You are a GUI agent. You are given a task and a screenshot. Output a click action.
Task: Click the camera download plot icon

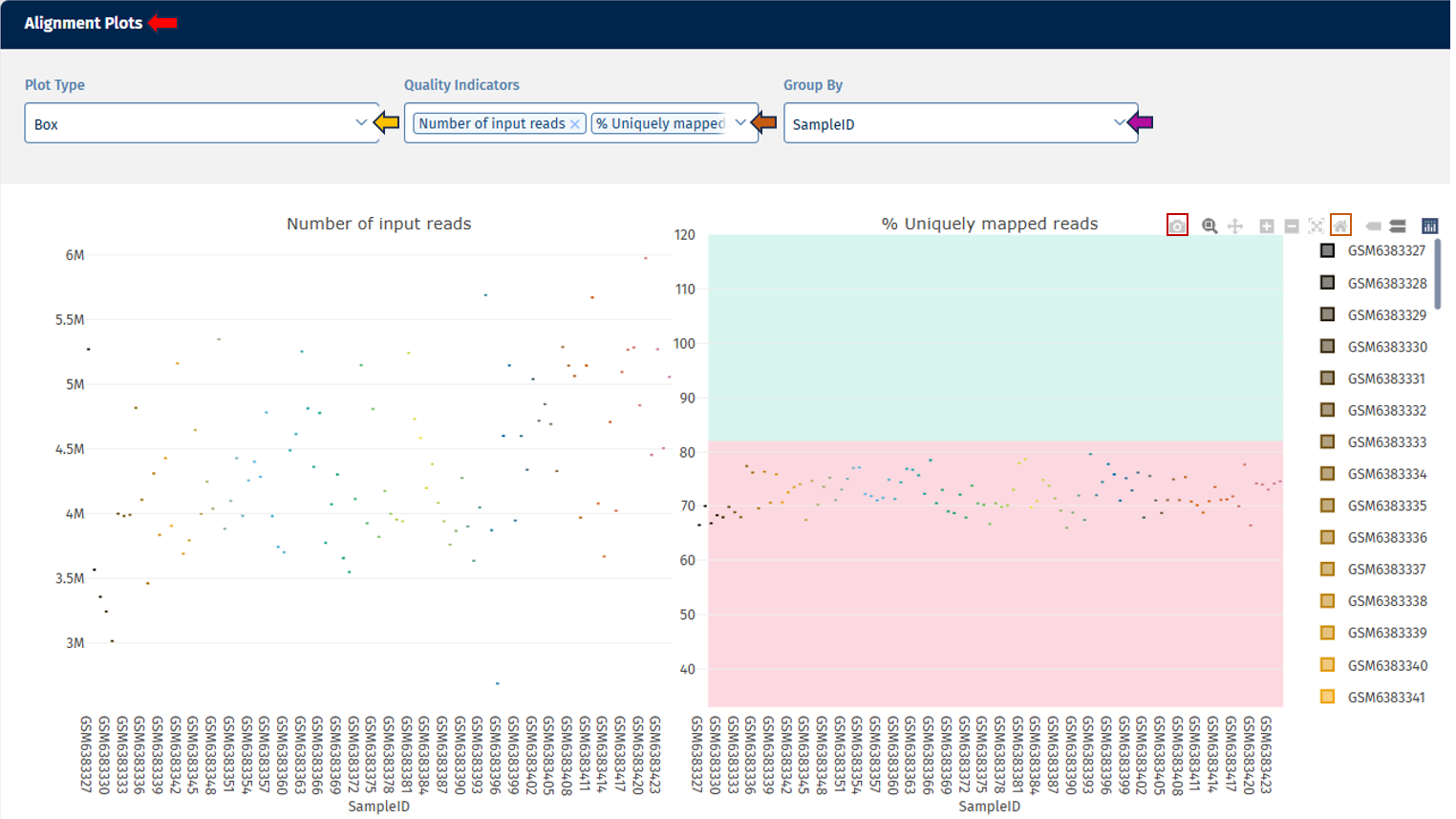1177,226
